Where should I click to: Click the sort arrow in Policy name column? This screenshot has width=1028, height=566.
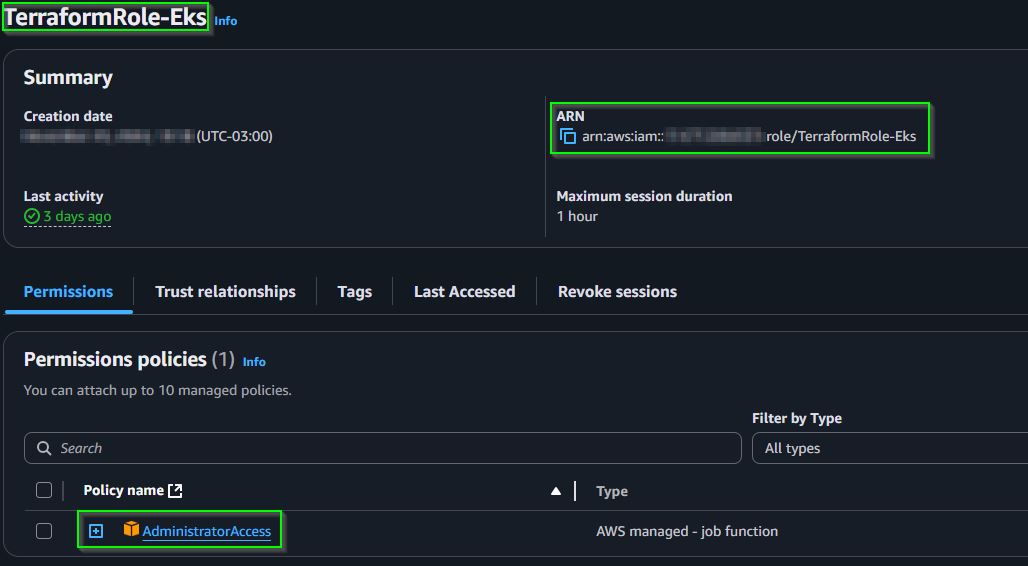tap(556, 491)
